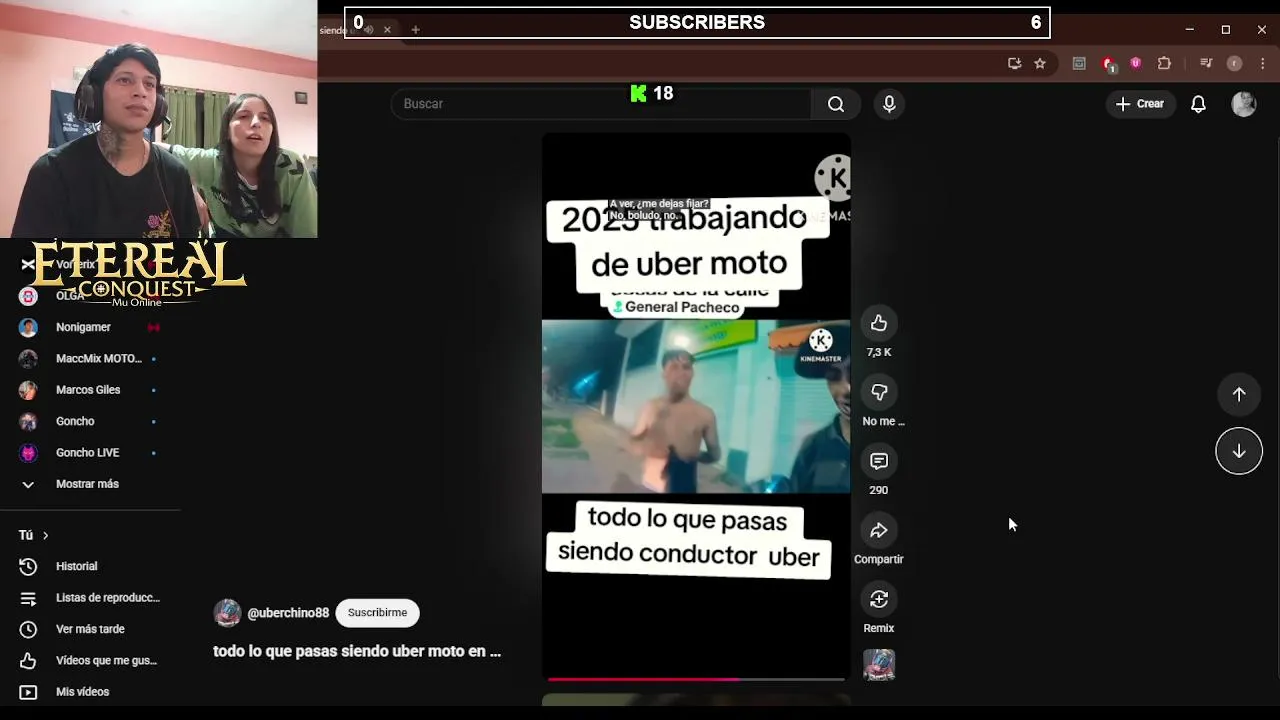Open the Marcos Giles subscription channel
Image resolution: width=1280 pixels, height=720 pixels.
click(x=90, y=390)
